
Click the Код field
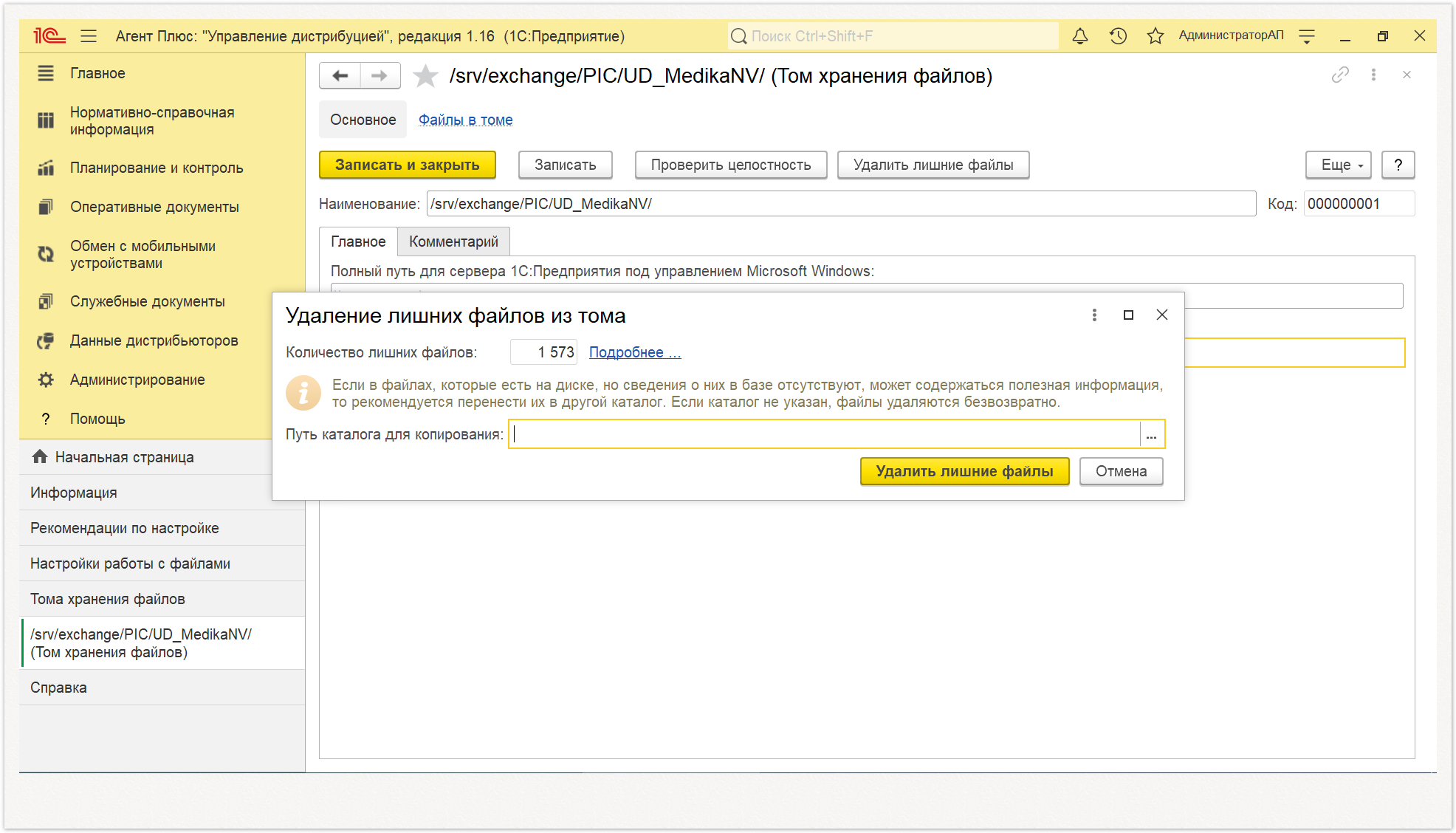tap(1359, 204)
